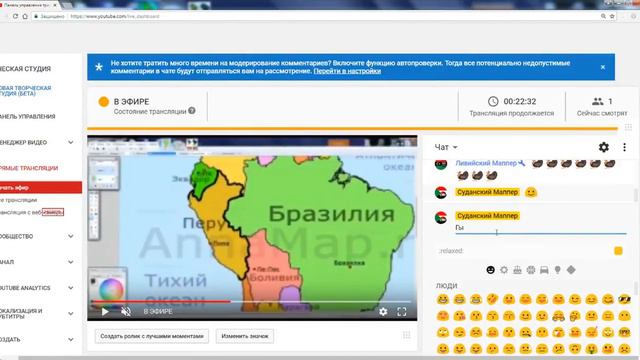Viewport: 640px width, 360px height.
Task: Select the Food emoji category icon
Action: [518, 270]
